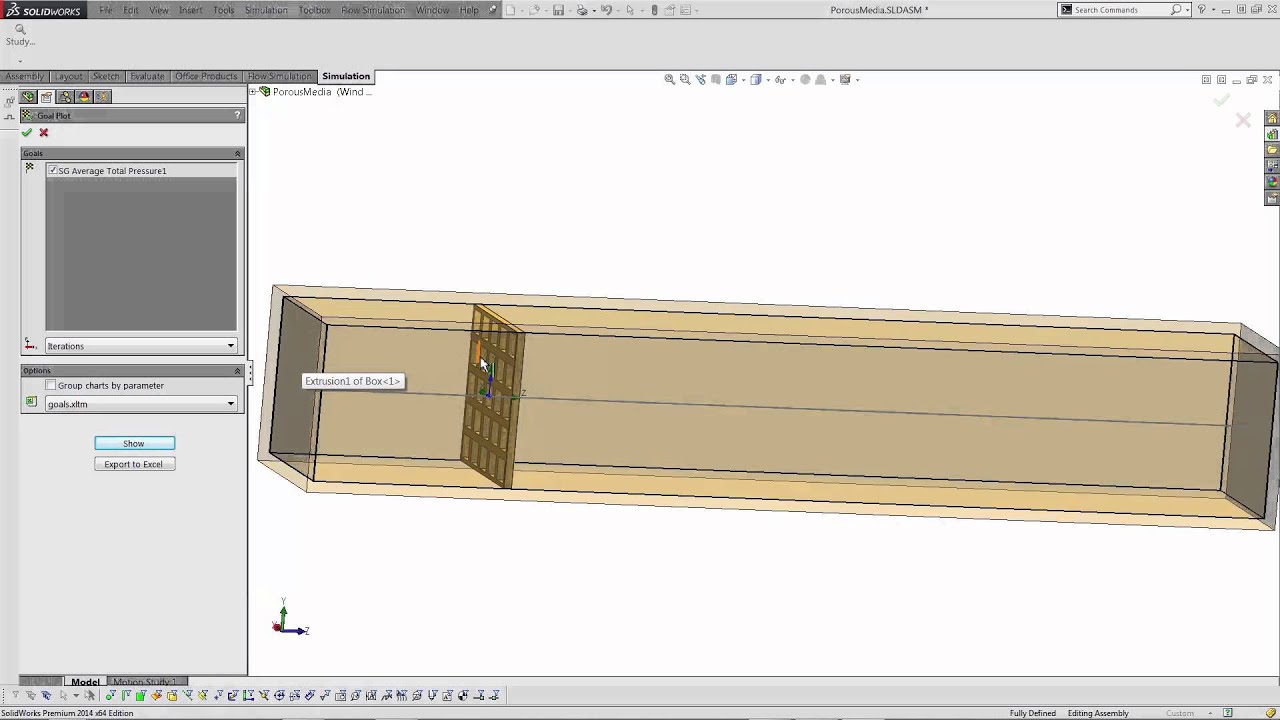Click the Editing Assembly status text
The height and width of the screenshot is (720, 1280).
[1098, 713]
